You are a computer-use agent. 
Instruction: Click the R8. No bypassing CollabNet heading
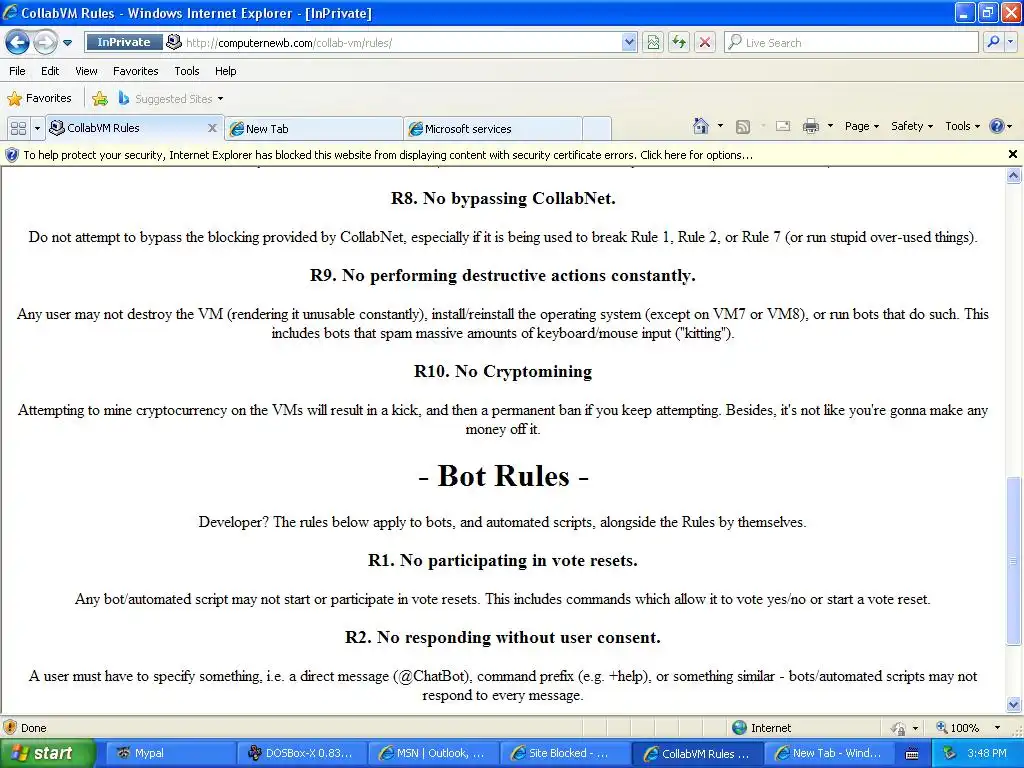click(503, 199)
